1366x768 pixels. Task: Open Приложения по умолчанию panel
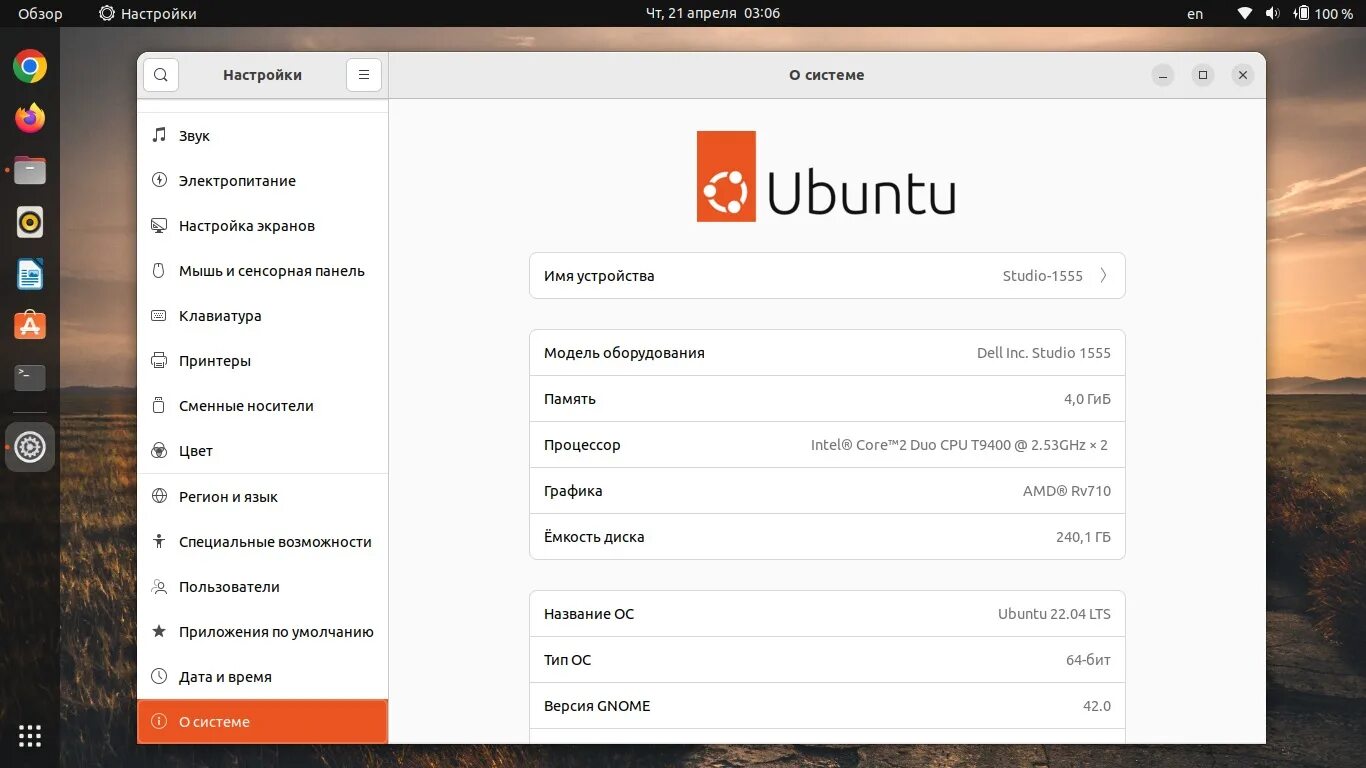(262, 631)
